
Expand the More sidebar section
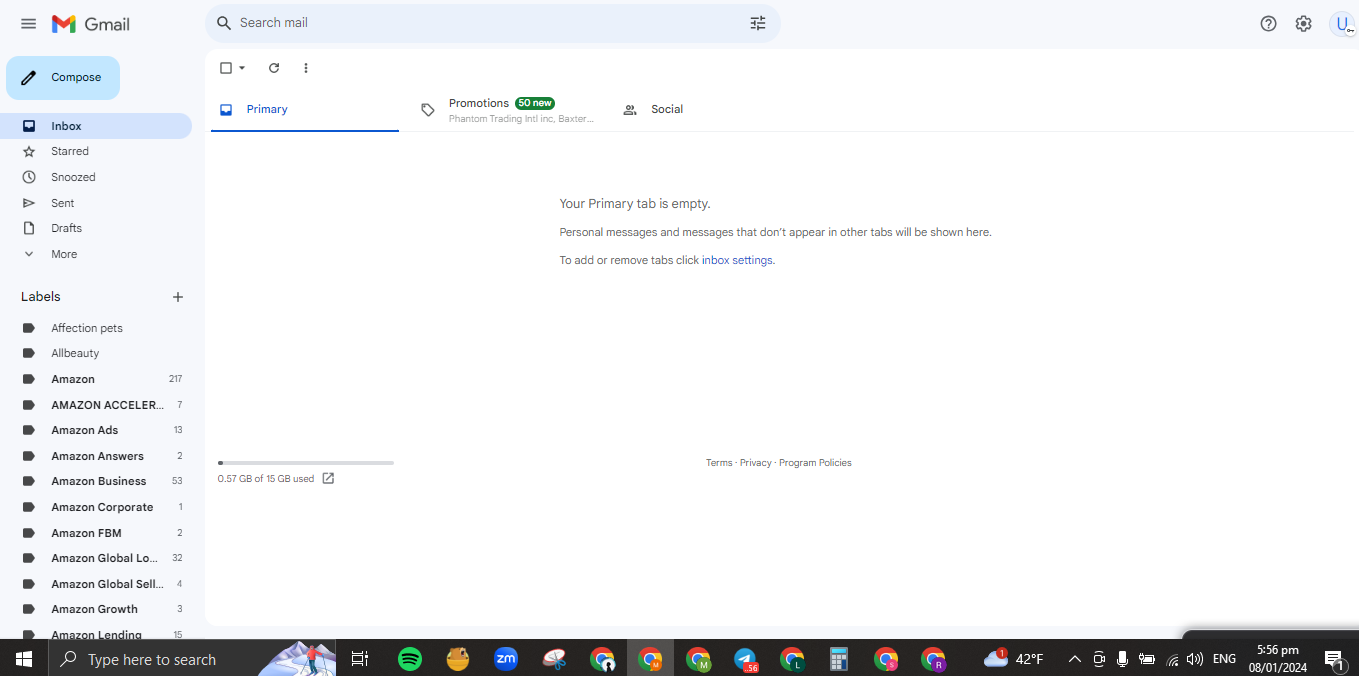96,254
